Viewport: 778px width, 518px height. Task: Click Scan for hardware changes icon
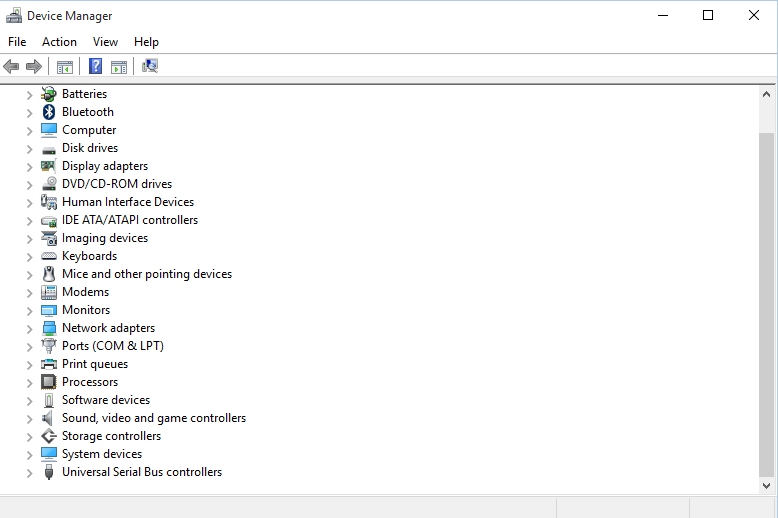tap(150, 66)
